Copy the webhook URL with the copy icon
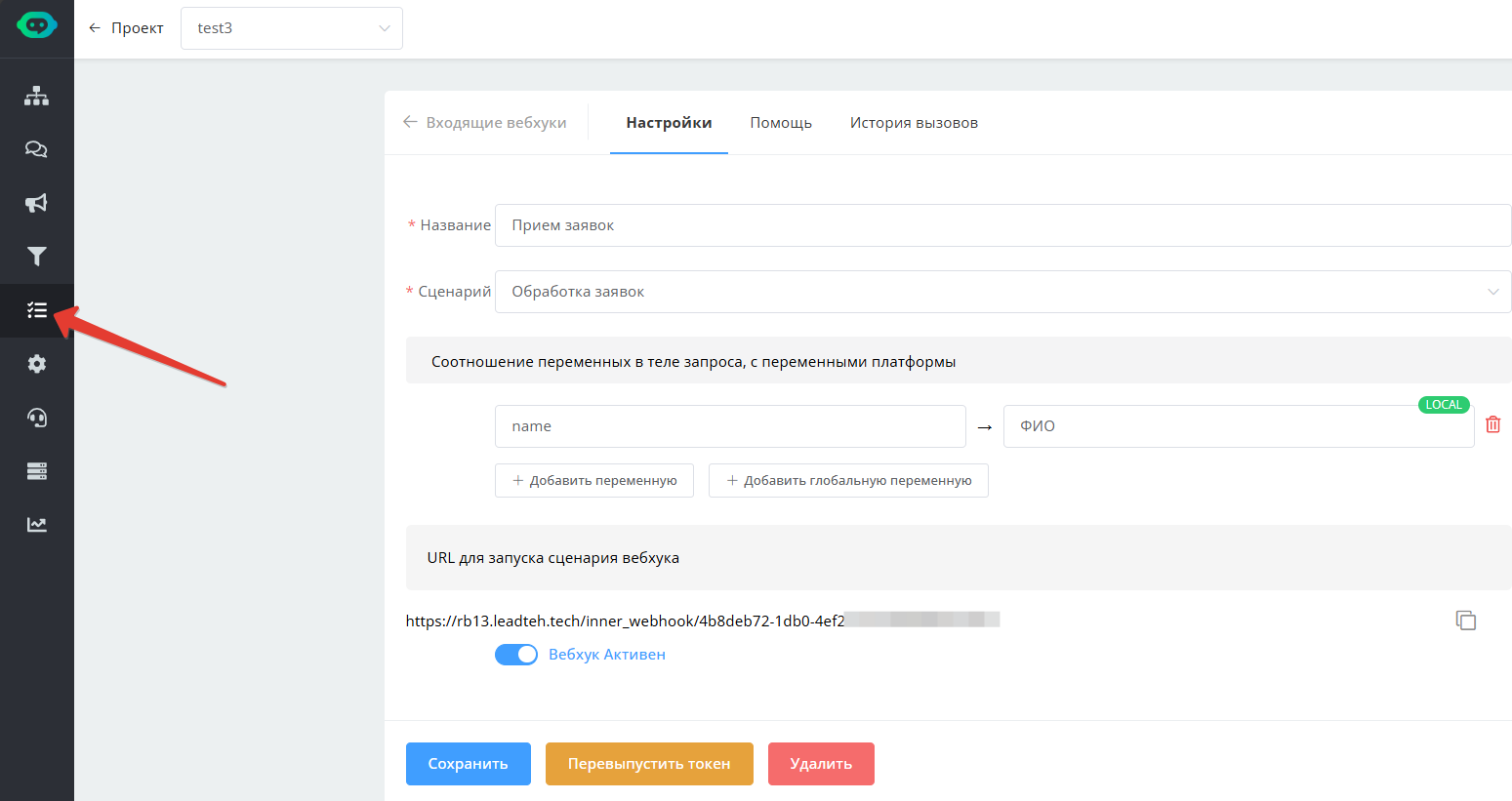The width and height of the screenshot is (1512, 801). [x=1465, y=621]
